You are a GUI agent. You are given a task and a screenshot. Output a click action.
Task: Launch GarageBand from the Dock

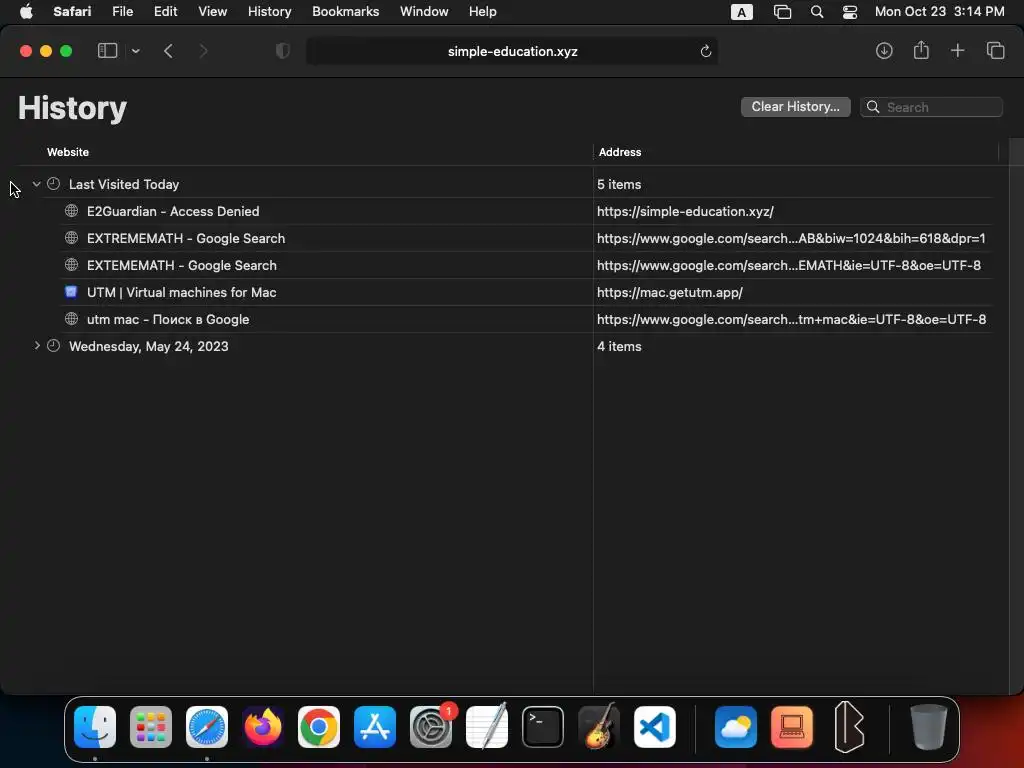[599, 727]
